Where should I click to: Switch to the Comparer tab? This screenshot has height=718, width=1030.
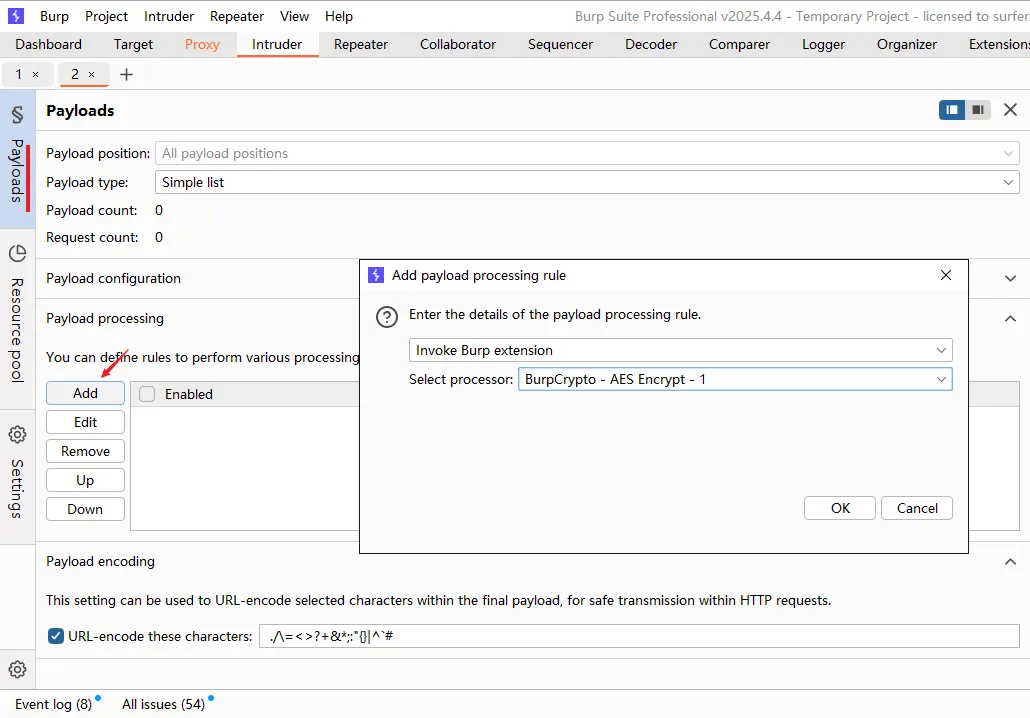[739, 44]
